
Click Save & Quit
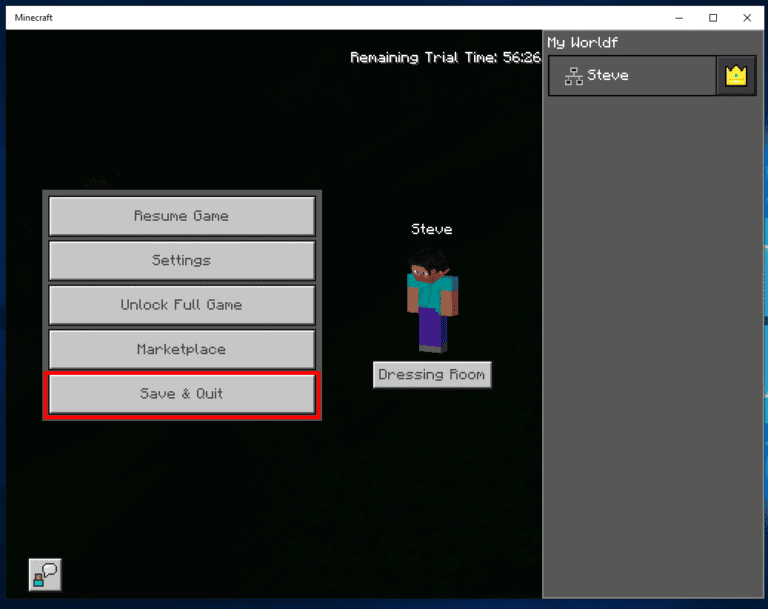point(182,394)
